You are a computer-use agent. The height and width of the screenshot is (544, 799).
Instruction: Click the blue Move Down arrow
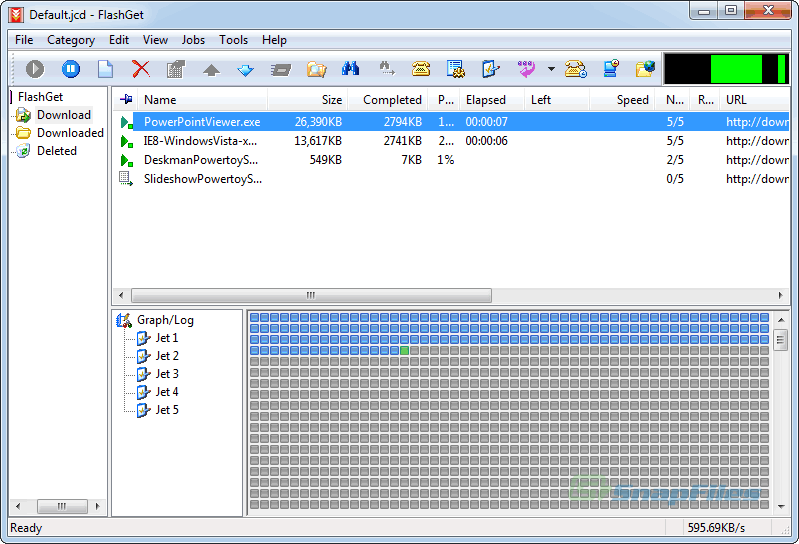[x=246, y=70]
